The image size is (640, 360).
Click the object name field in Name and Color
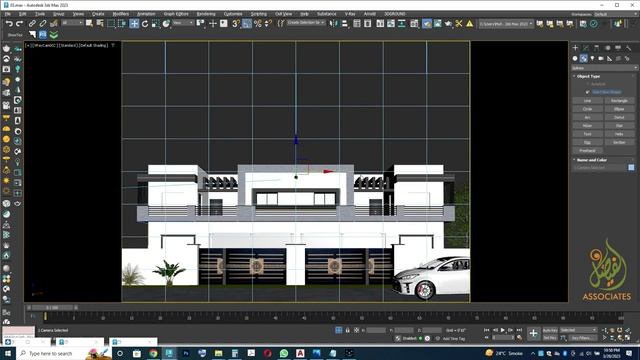(600, 167)
